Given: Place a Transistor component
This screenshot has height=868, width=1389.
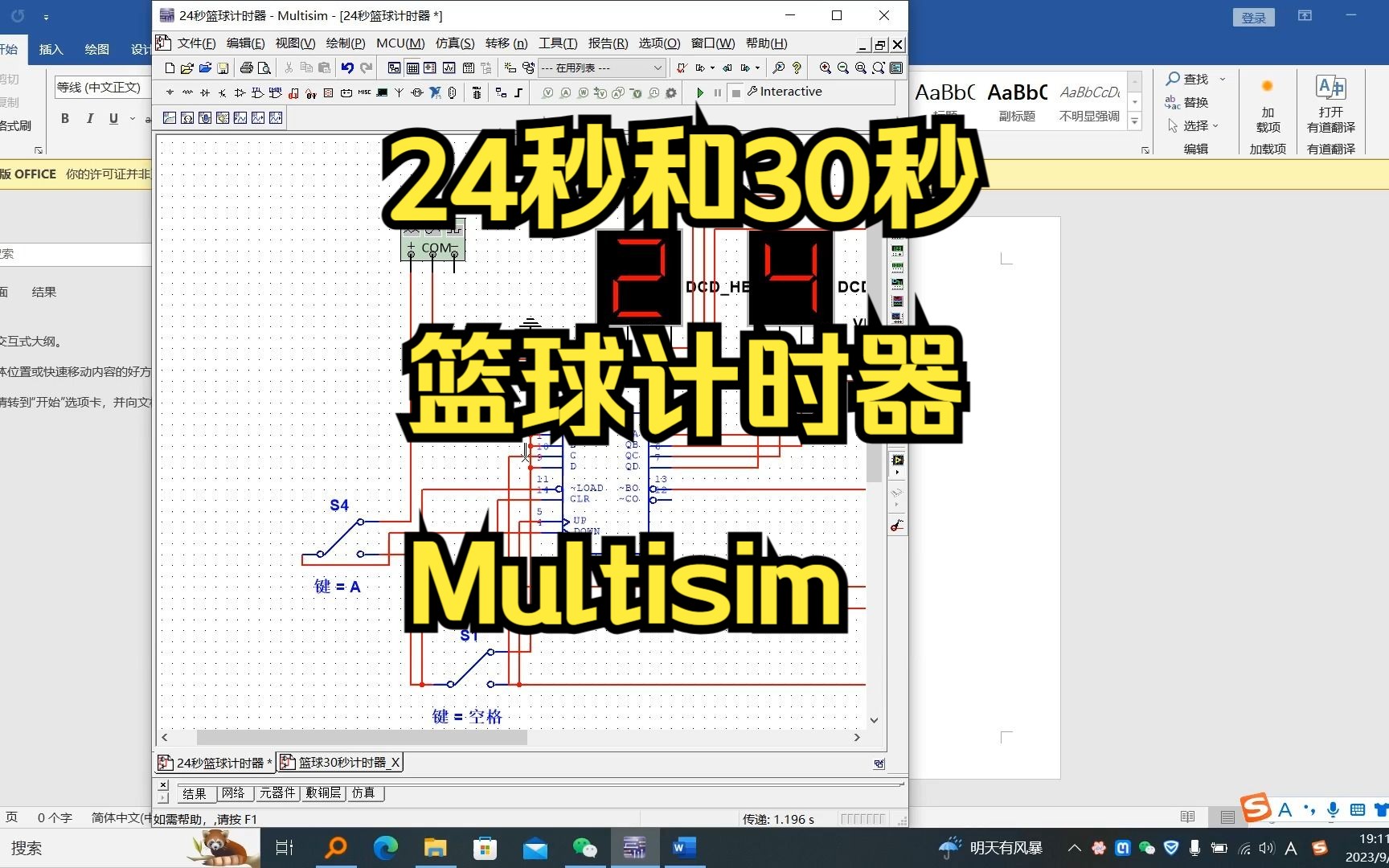Looking at the screenshot, I should 223,93.
